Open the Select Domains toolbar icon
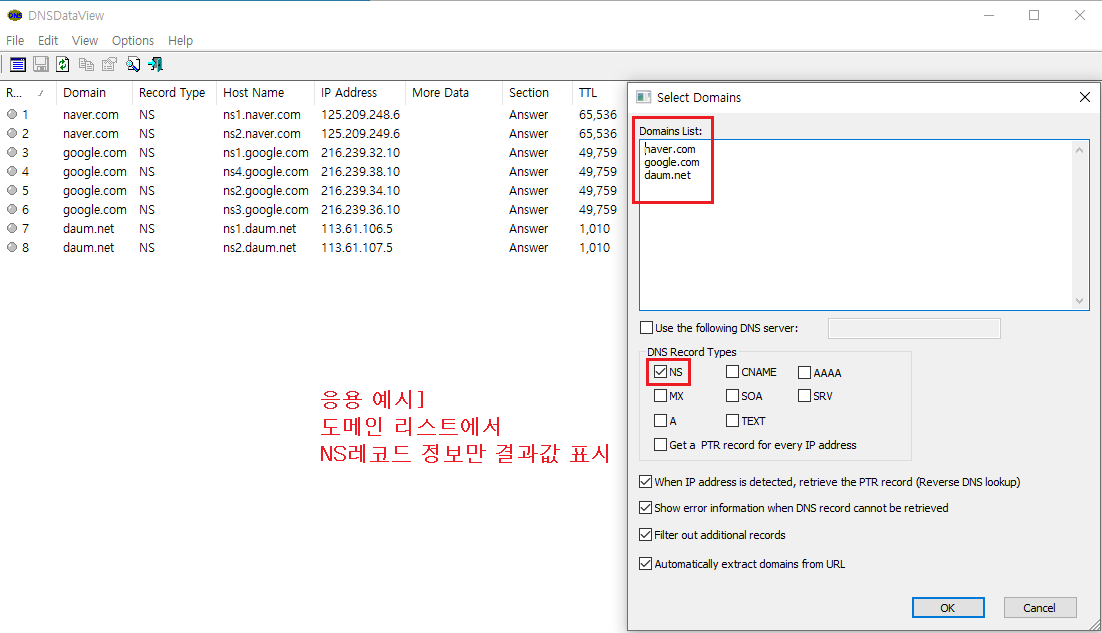 click(x=18, y=65)
